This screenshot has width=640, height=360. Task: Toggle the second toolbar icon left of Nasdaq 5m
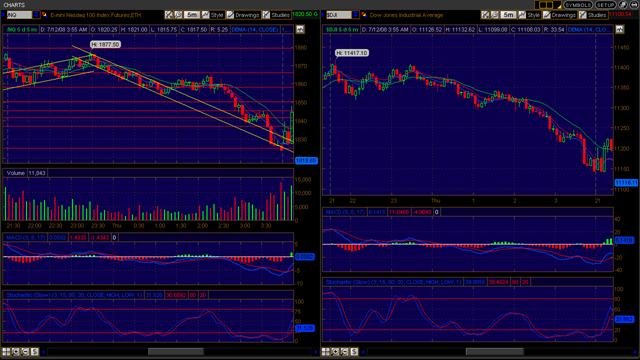pyautogui.click(x=178, y=15)
